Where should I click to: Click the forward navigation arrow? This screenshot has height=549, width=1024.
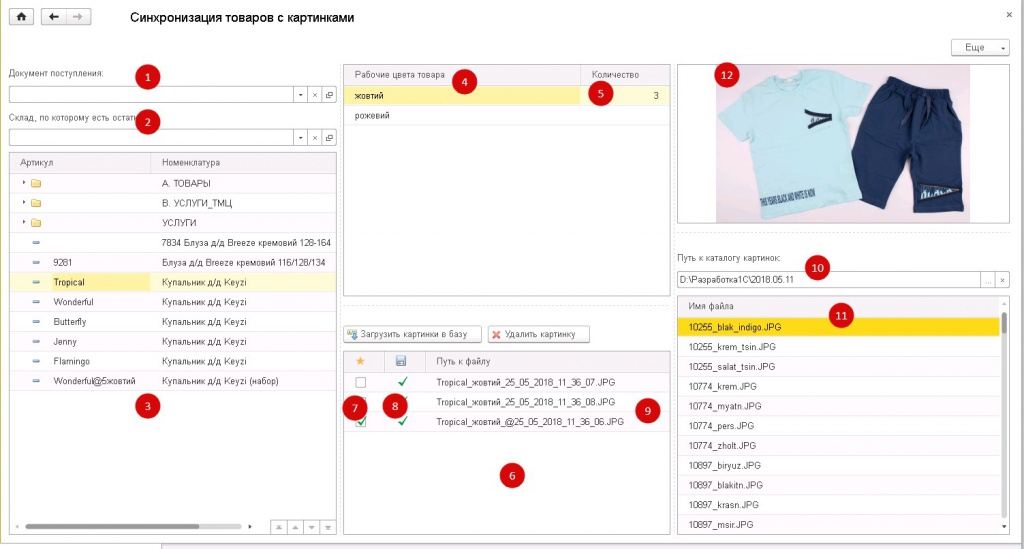coord(78,17)
